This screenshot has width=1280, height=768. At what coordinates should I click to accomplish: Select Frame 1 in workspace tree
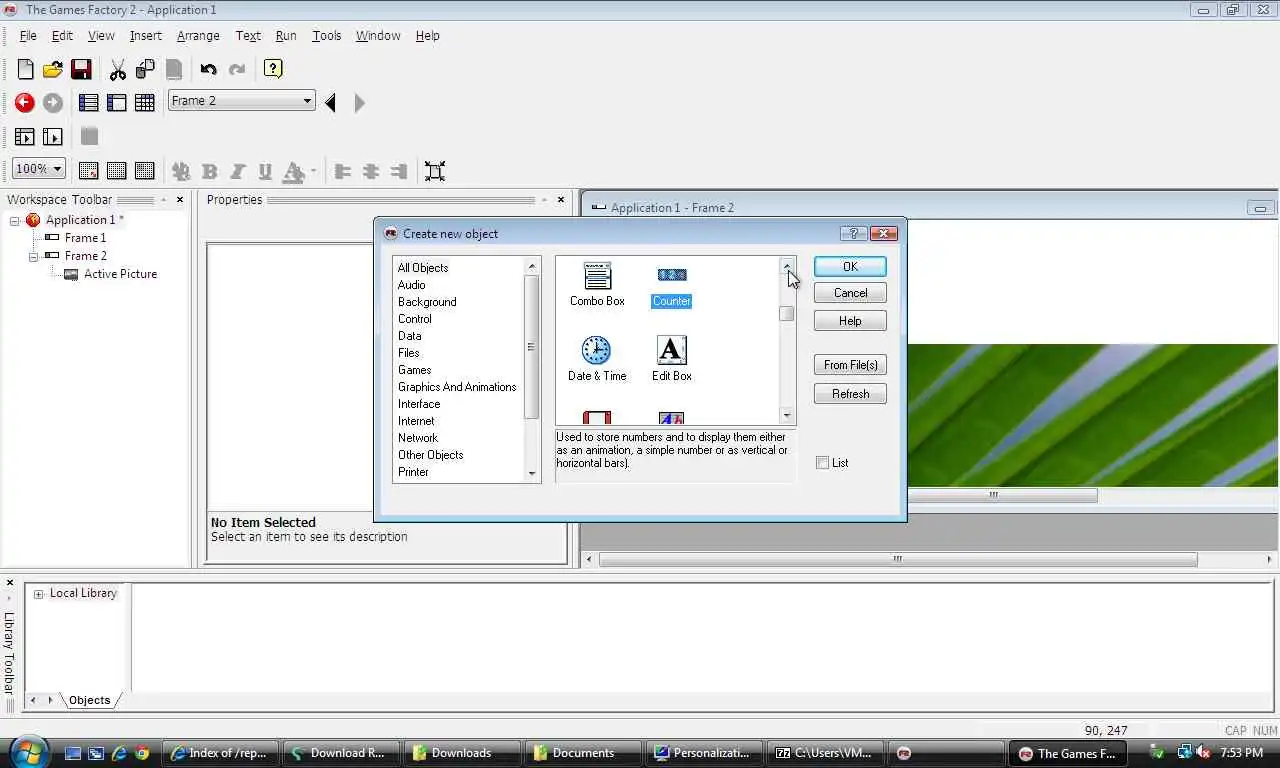[x=85, y=238]
